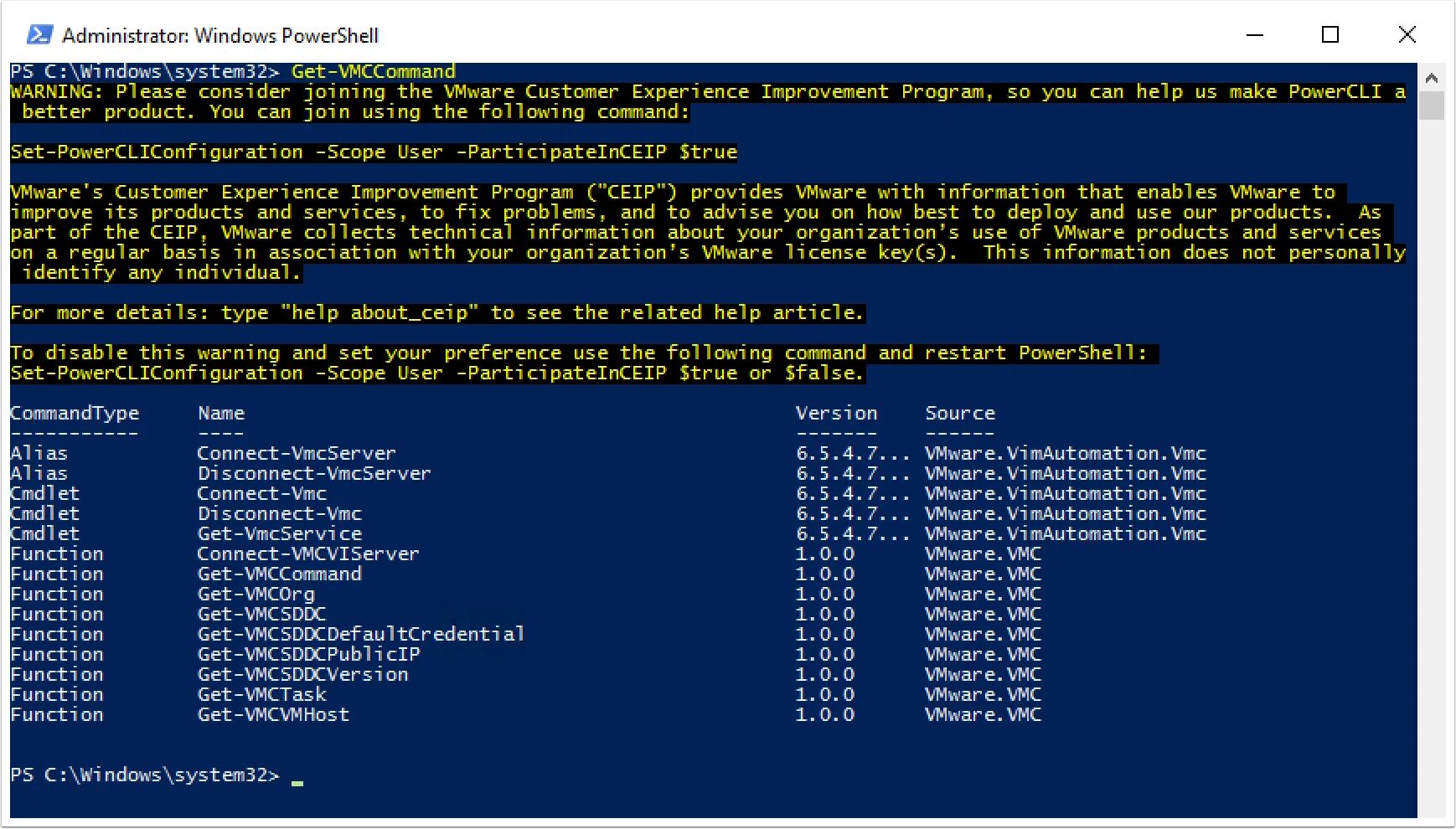This screenshot has height=829, width=1456.
Task: Click the Name column header
Action: [221, 414]
